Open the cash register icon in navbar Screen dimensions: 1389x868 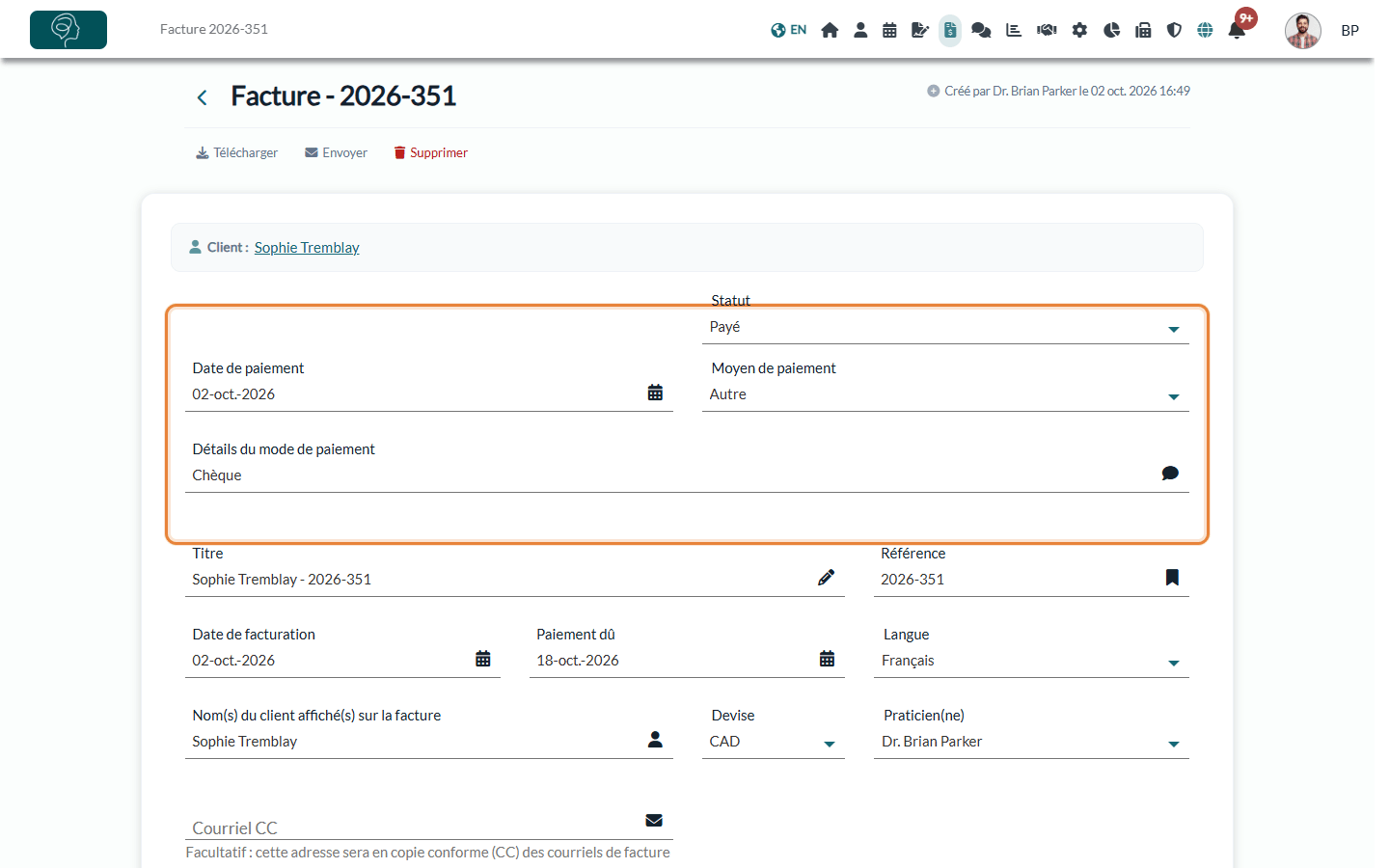[x=1143, y=30]
